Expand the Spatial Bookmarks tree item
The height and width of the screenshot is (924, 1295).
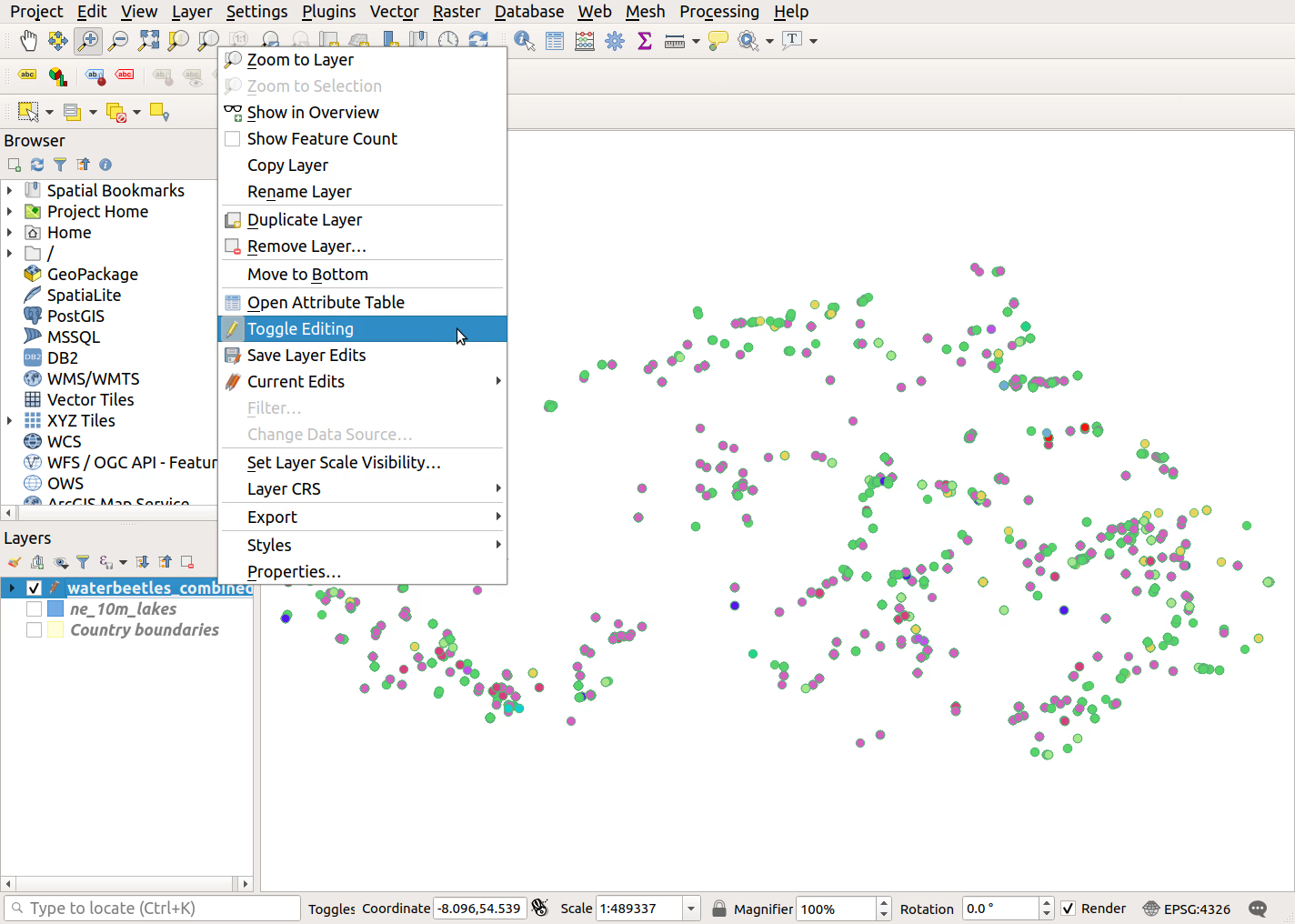[x=10, y=190]
